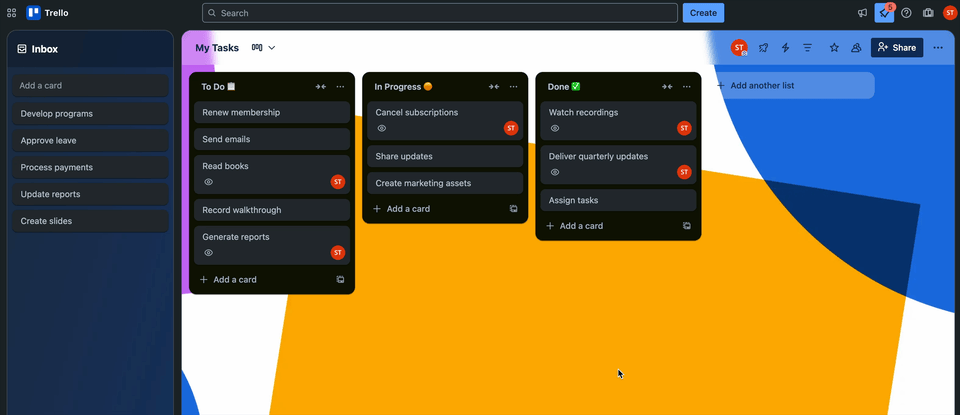Click ST avatar on Generate reports card

(x=338, y=253)
